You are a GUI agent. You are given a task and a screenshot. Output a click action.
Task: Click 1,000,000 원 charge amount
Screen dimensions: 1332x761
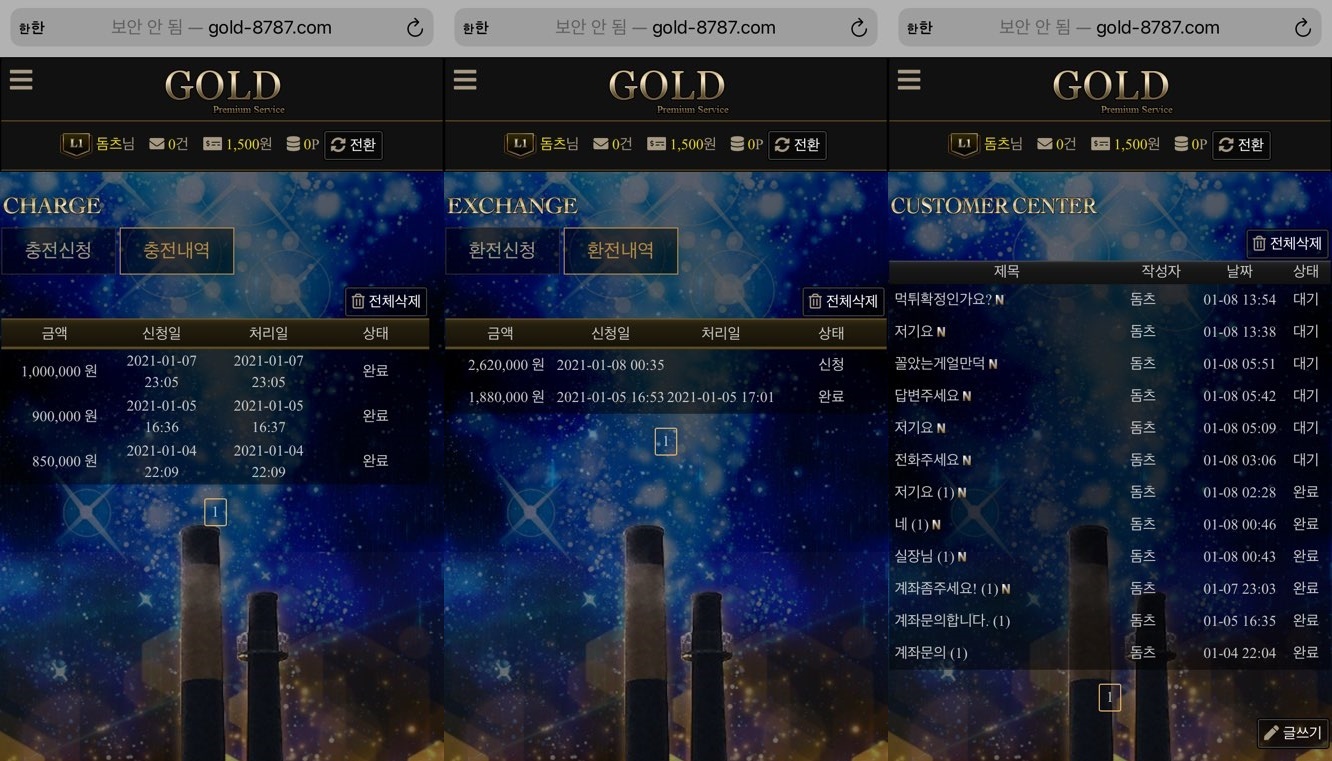click(x=59, y=371)
